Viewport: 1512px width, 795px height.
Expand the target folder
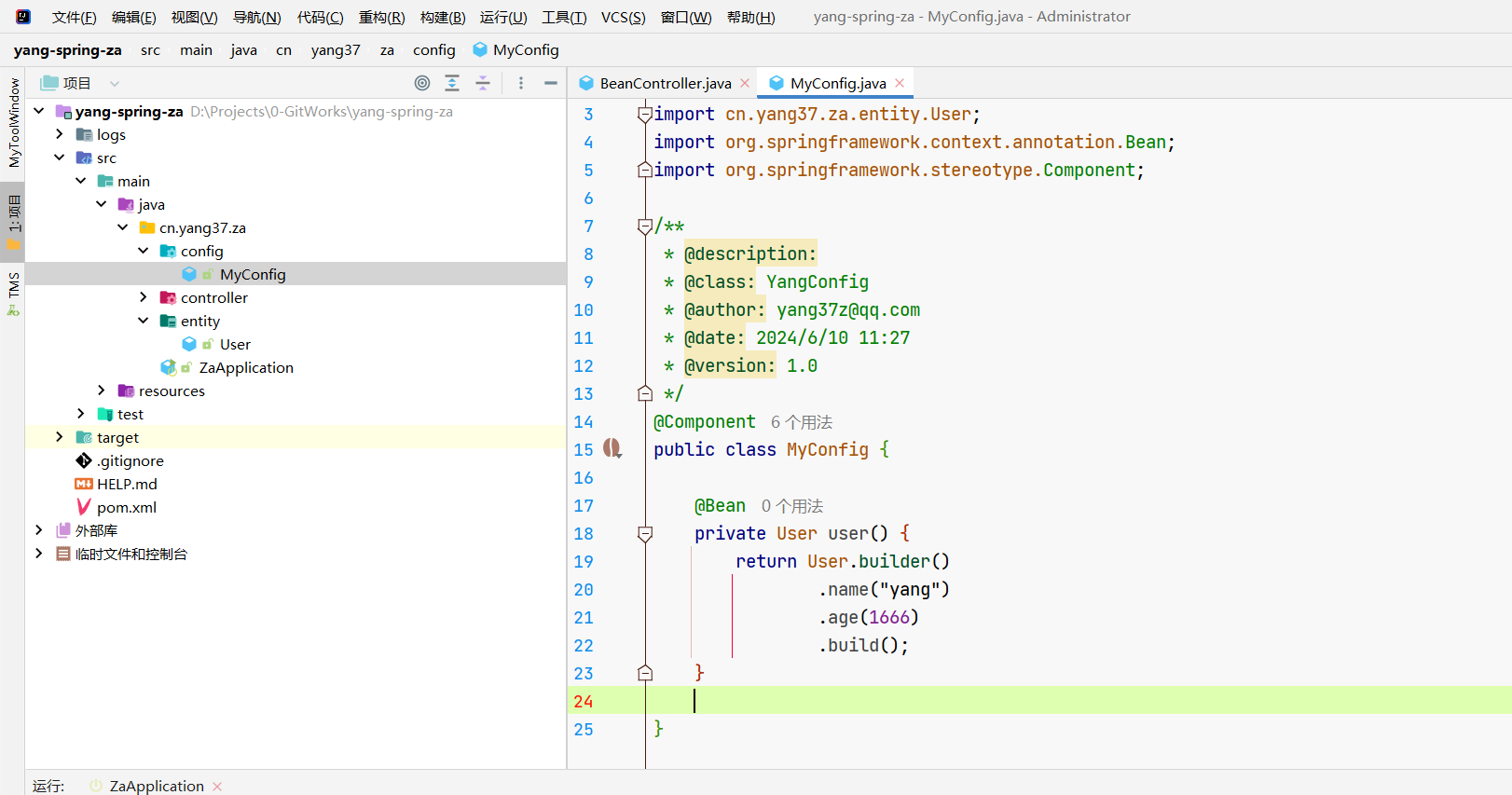pyautogui.click(x=59, y=437)
